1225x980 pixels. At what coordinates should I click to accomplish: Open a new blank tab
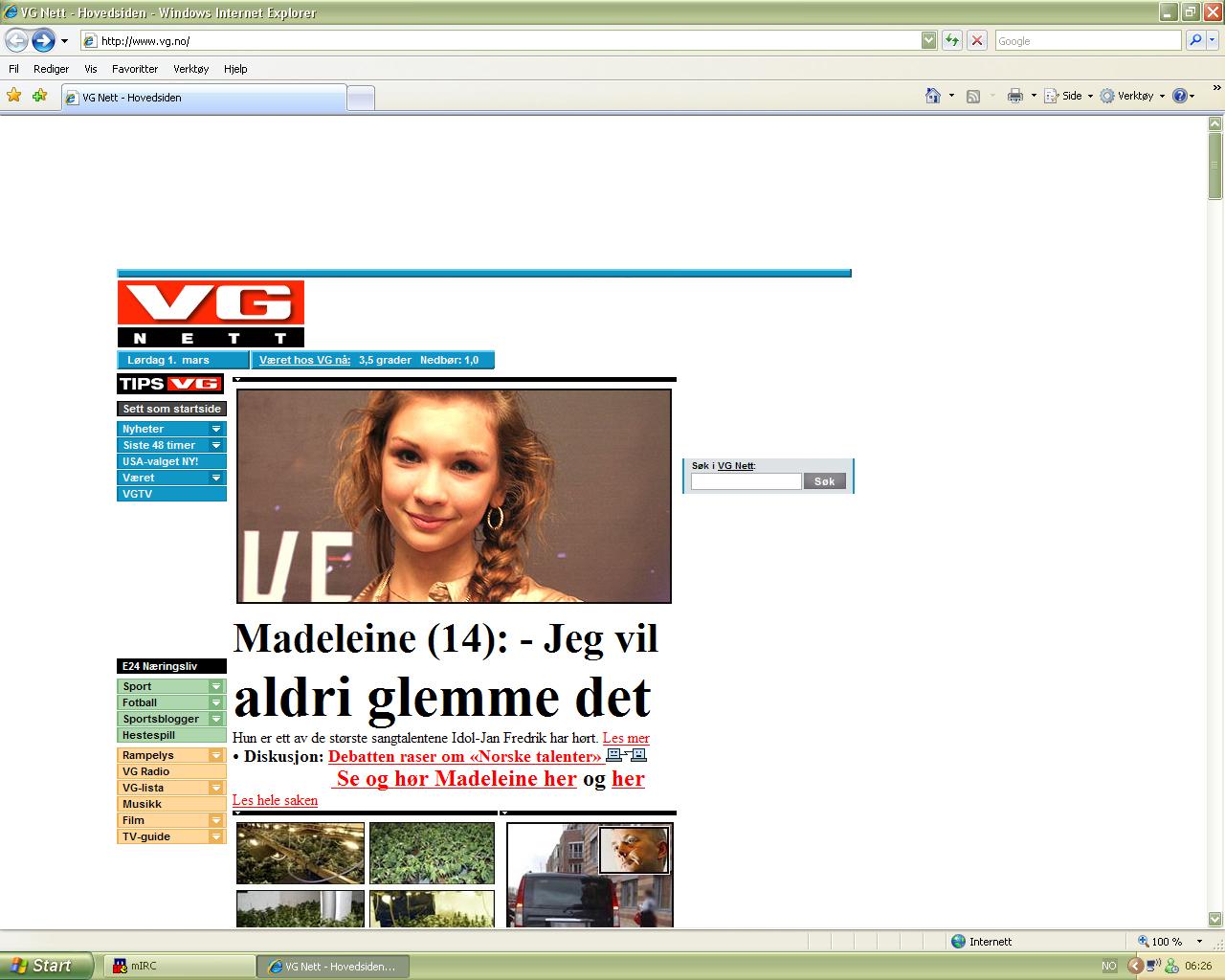click(x=360, y=99)
